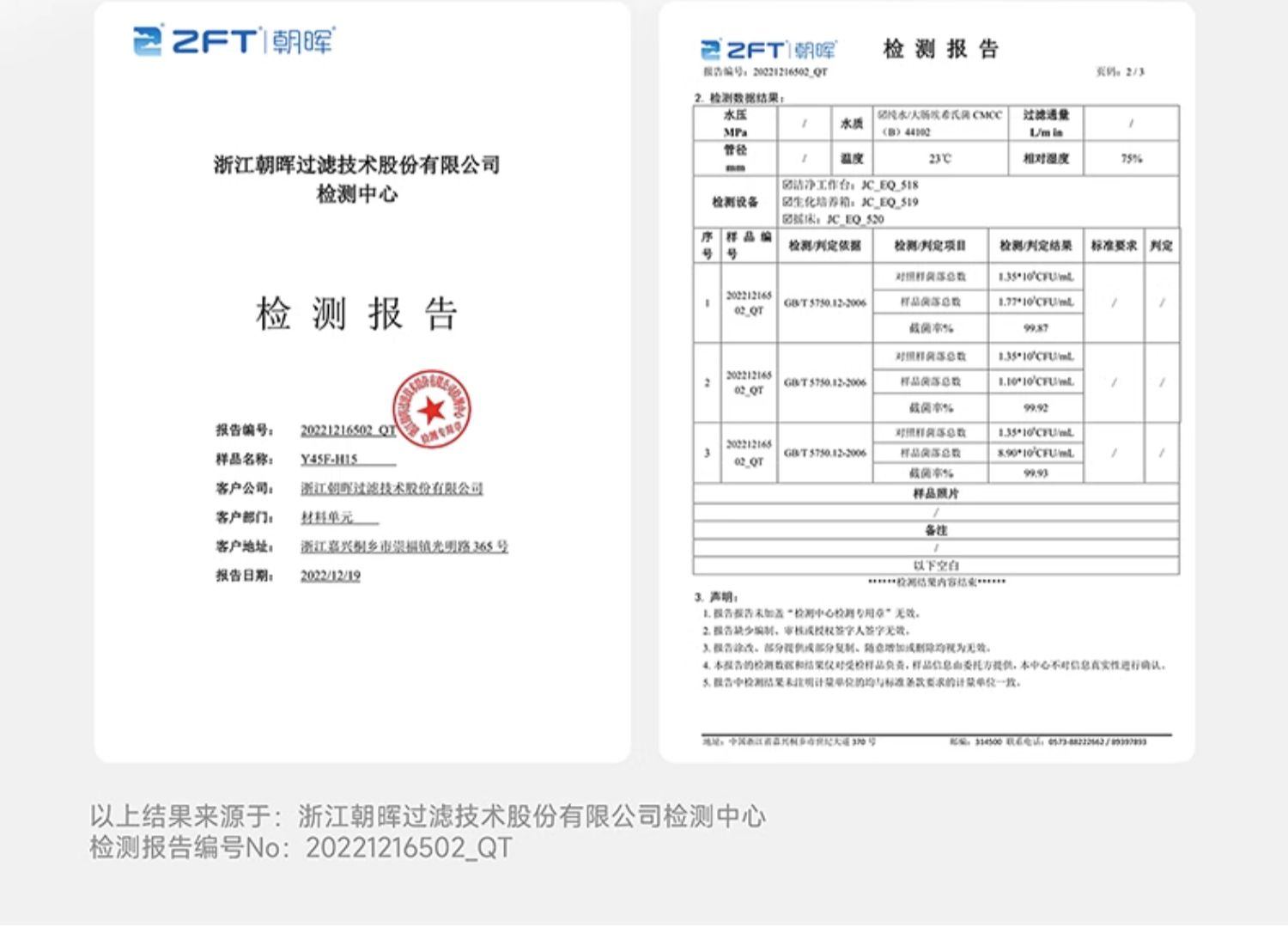Select the retention rate value 99.93

point(1036,473)
